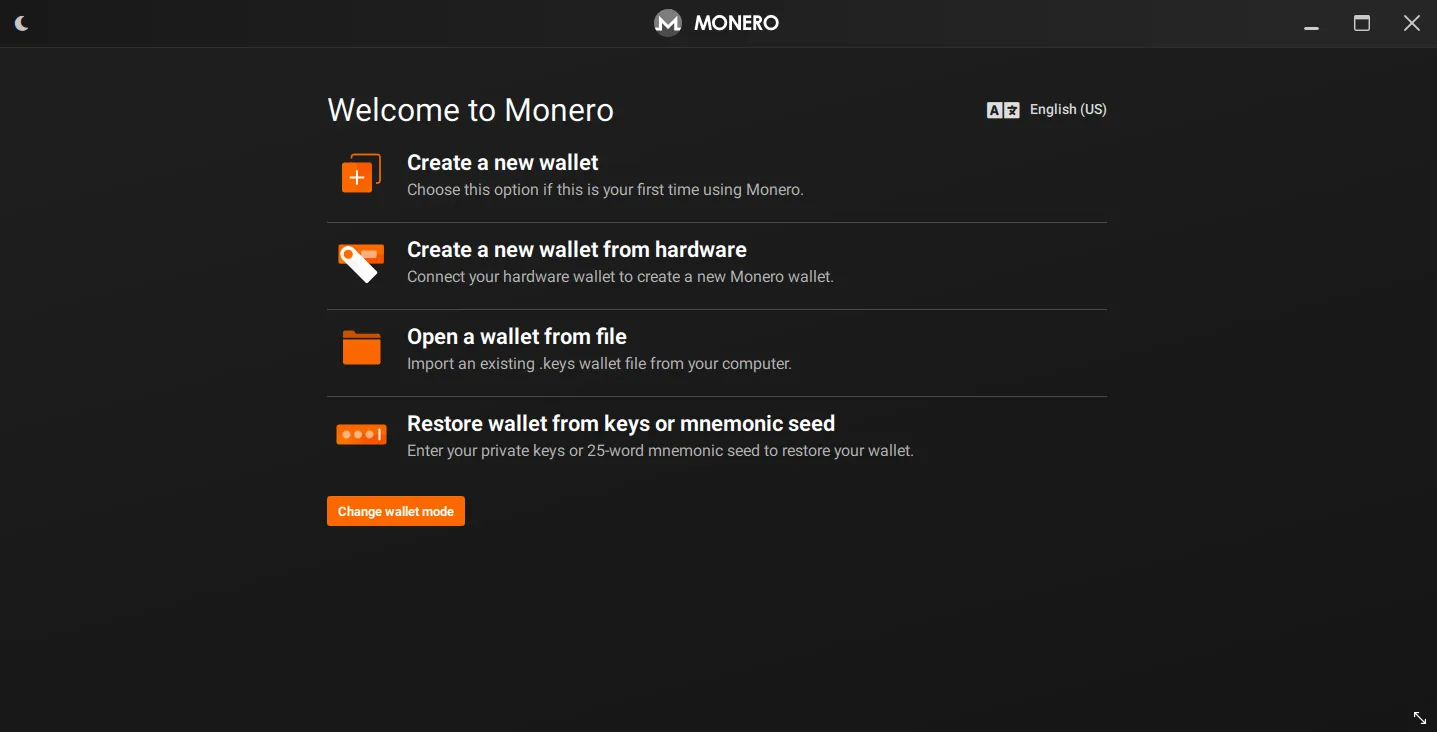Click the orange folder icon
Viewport: 1437px width, 732px height.
361,348
